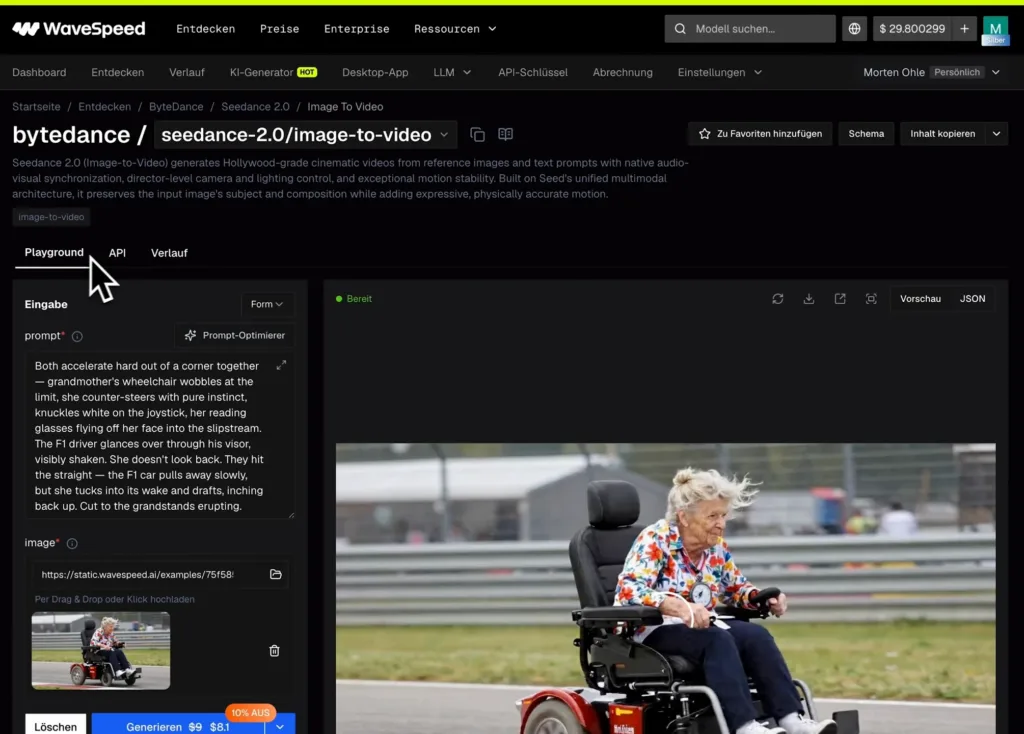Click the 10% AUS discount badge
This screenshot has height=734, width=1024.
point(250,712)
